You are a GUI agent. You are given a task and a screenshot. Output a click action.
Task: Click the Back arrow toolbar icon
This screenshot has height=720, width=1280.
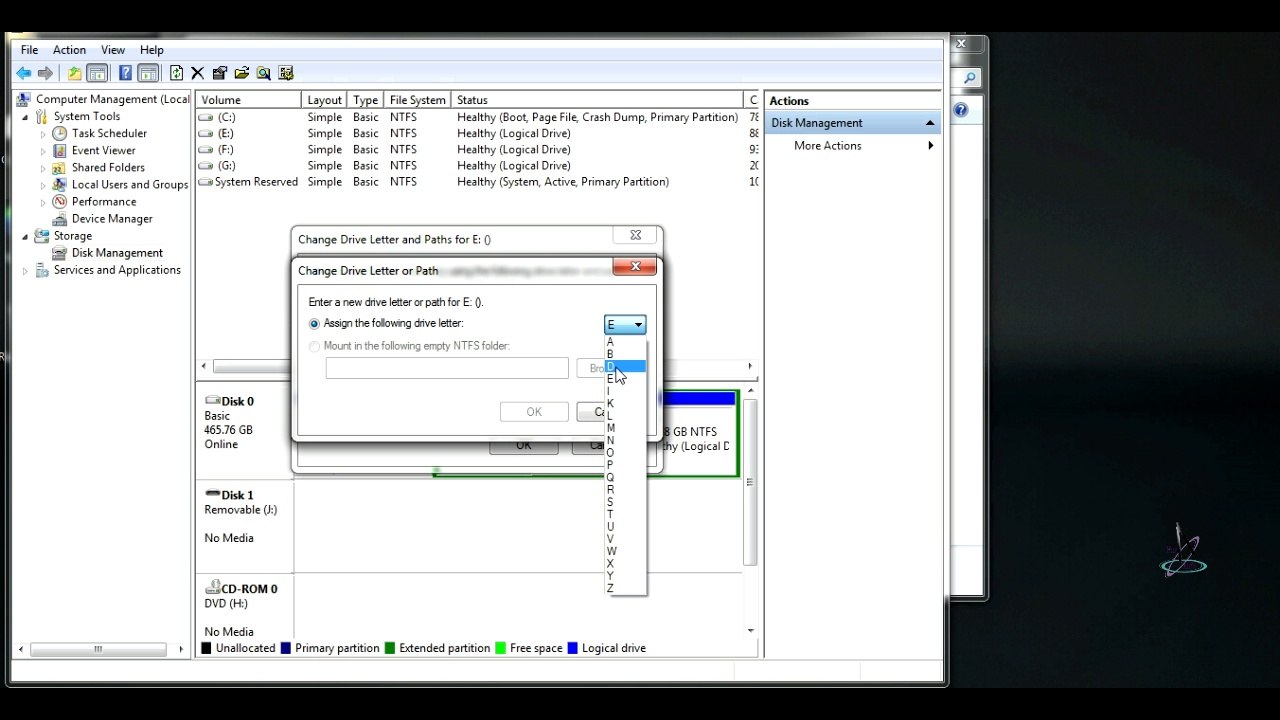[23, 73]
